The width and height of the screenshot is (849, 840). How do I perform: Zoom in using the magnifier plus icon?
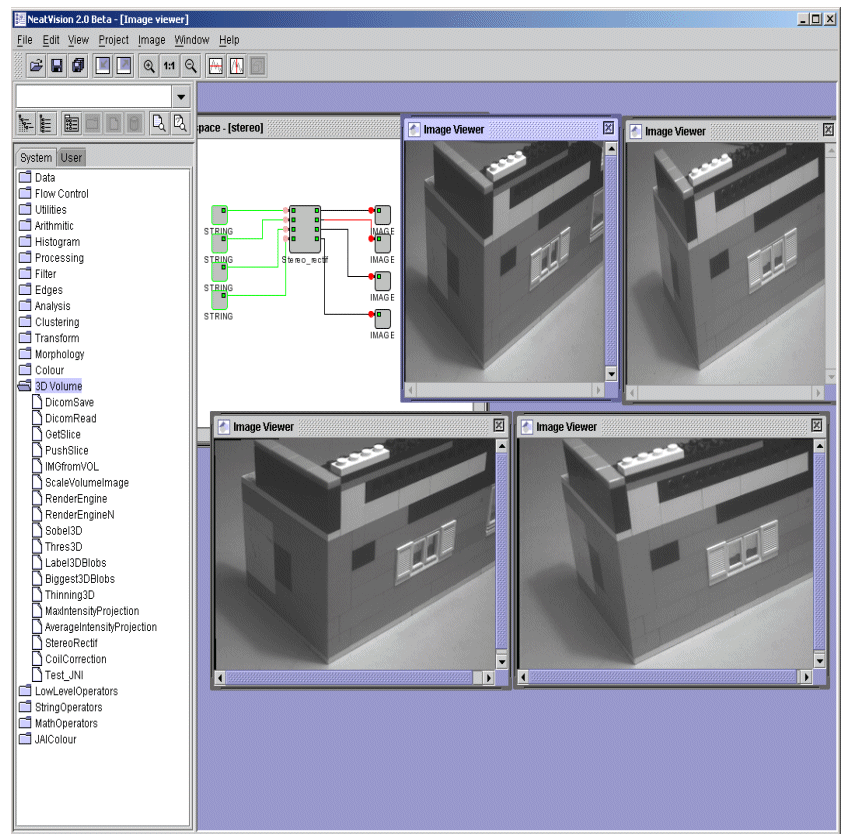[x=149, y=66]
